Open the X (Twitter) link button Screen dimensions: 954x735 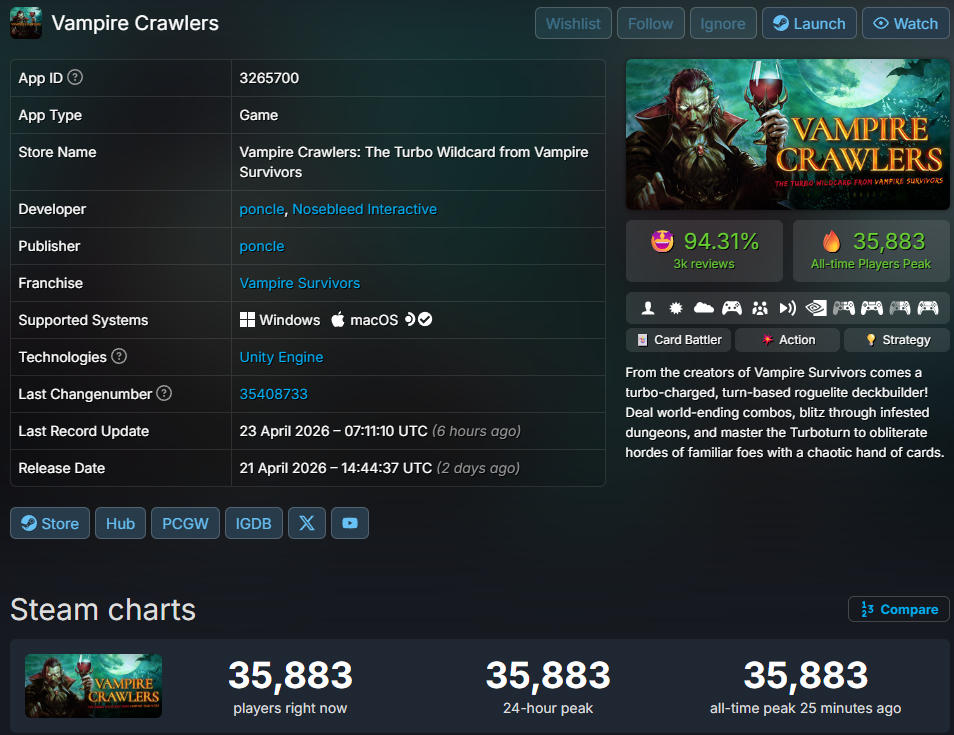pos(307,523)
